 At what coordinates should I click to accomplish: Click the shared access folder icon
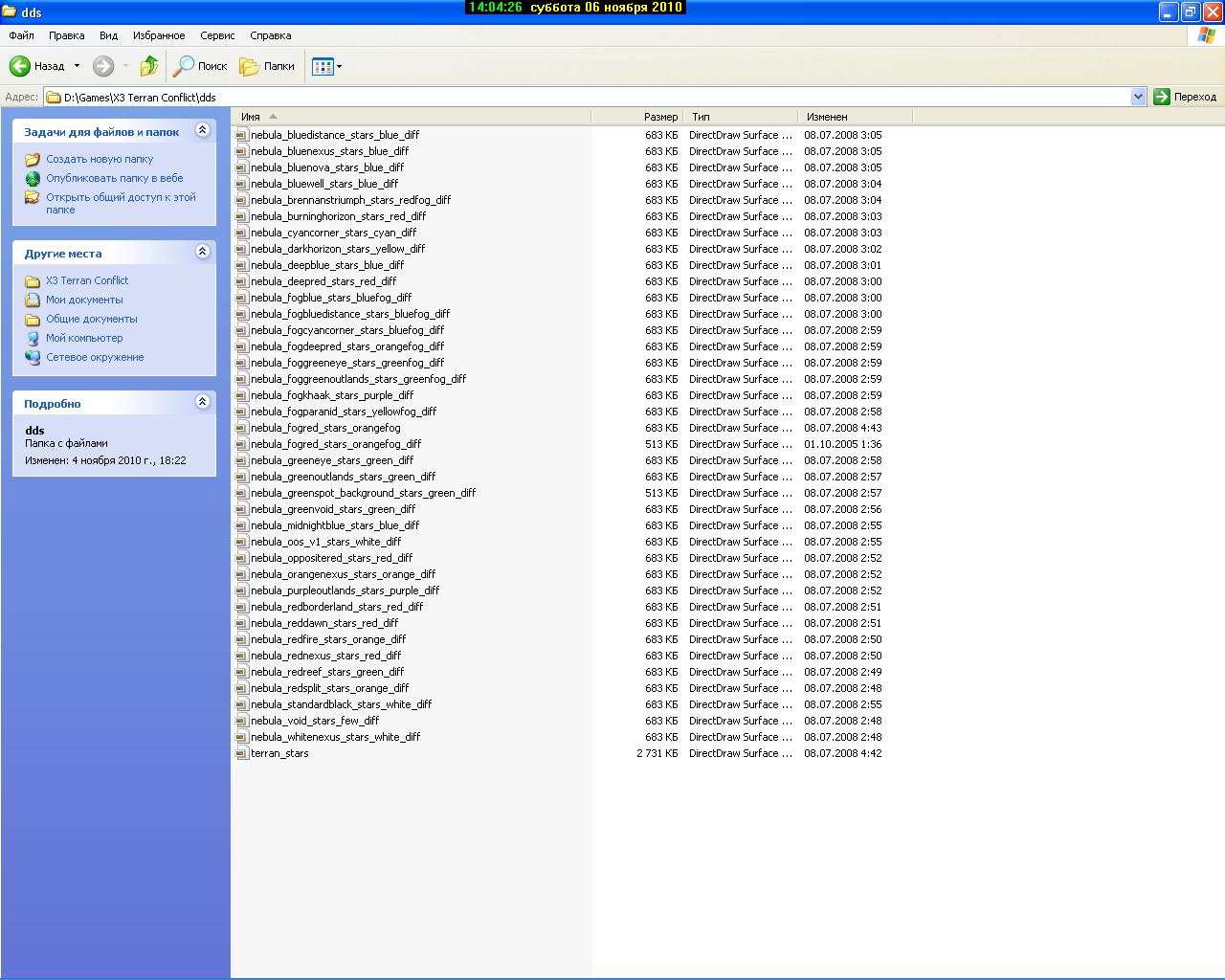tap(33, 198)
